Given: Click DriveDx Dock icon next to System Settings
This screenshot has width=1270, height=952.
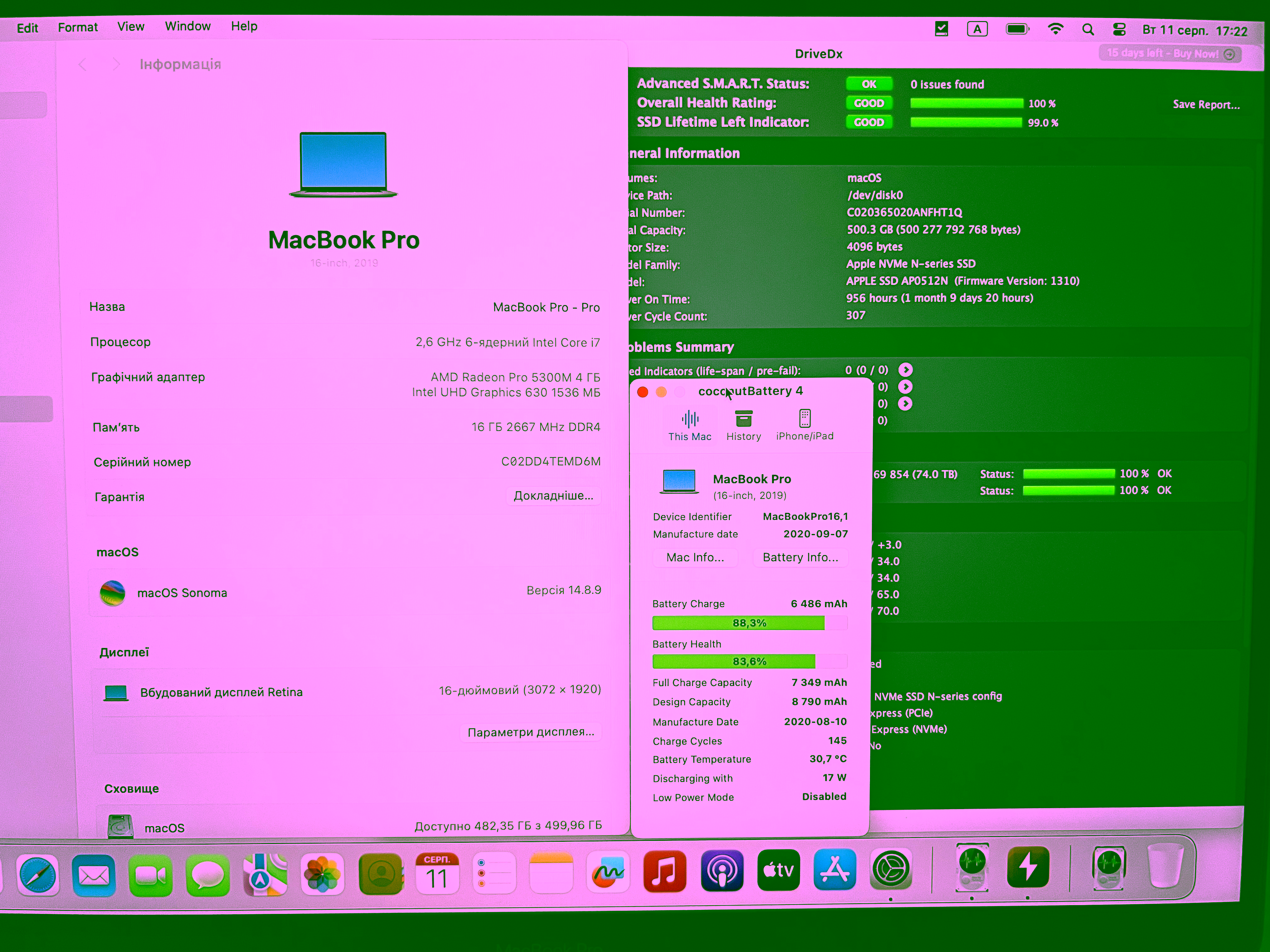Looking at the screenshot, I should [x=972, y=867].
